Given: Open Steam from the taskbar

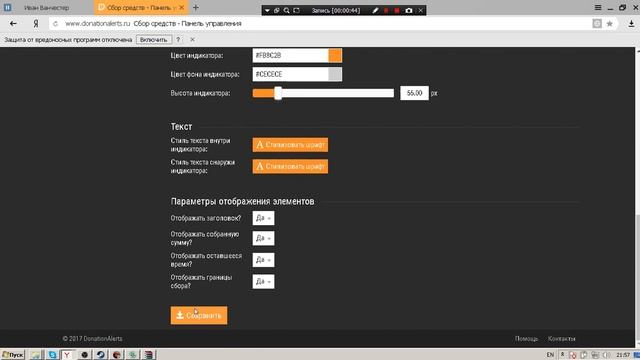Looking at the screenshot, I should click(x=100, y=355).
